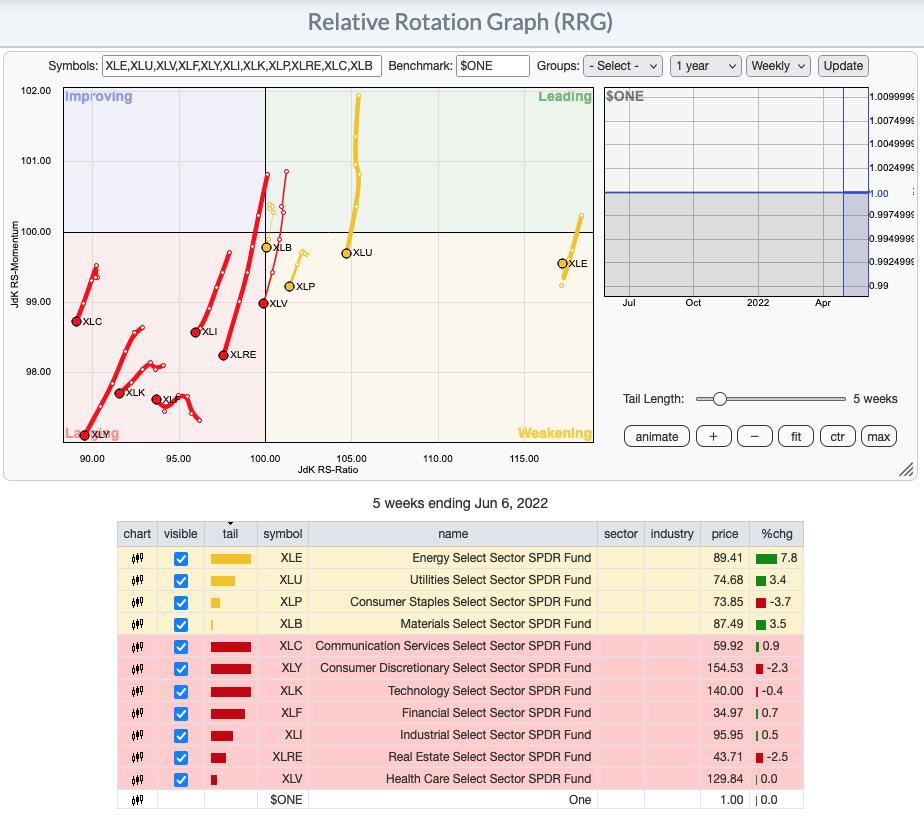Click the max button

(x=879, y=437)
